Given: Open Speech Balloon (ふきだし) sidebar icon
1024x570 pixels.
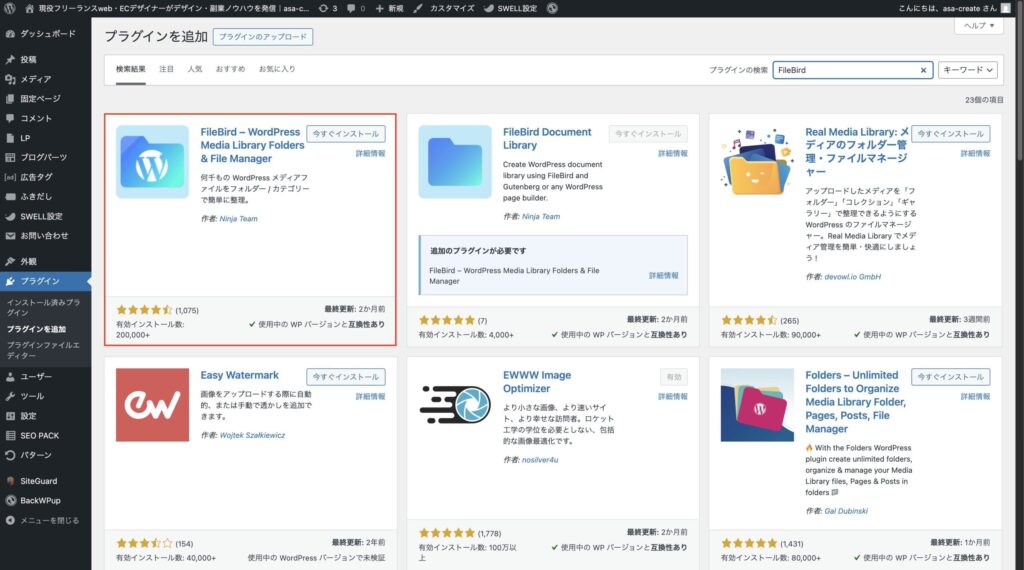Looking at the screenshot, I should click(10, 197).
